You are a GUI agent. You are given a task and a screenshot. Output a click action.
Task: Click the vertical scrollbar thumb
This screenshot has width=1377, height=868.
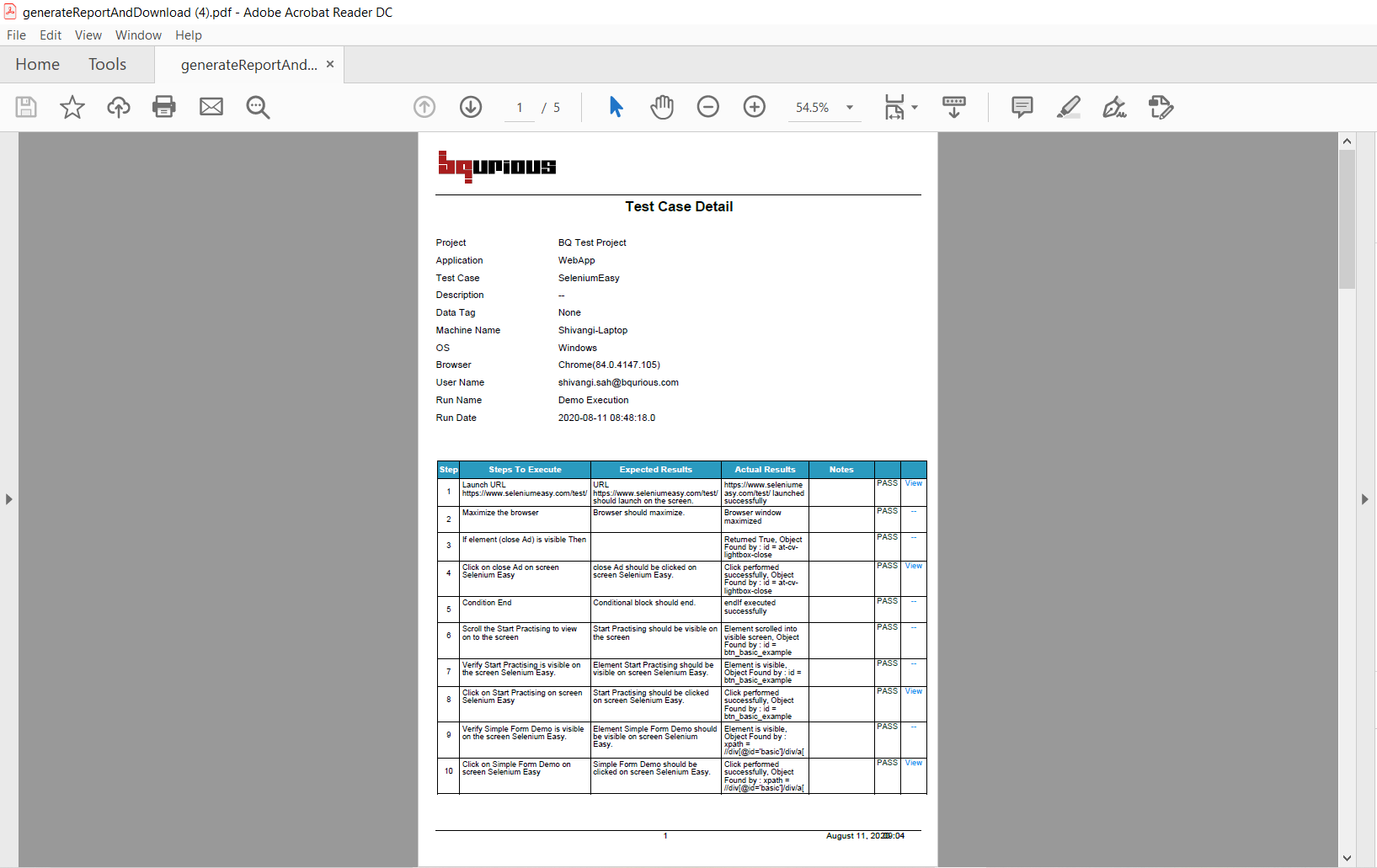1347,220
